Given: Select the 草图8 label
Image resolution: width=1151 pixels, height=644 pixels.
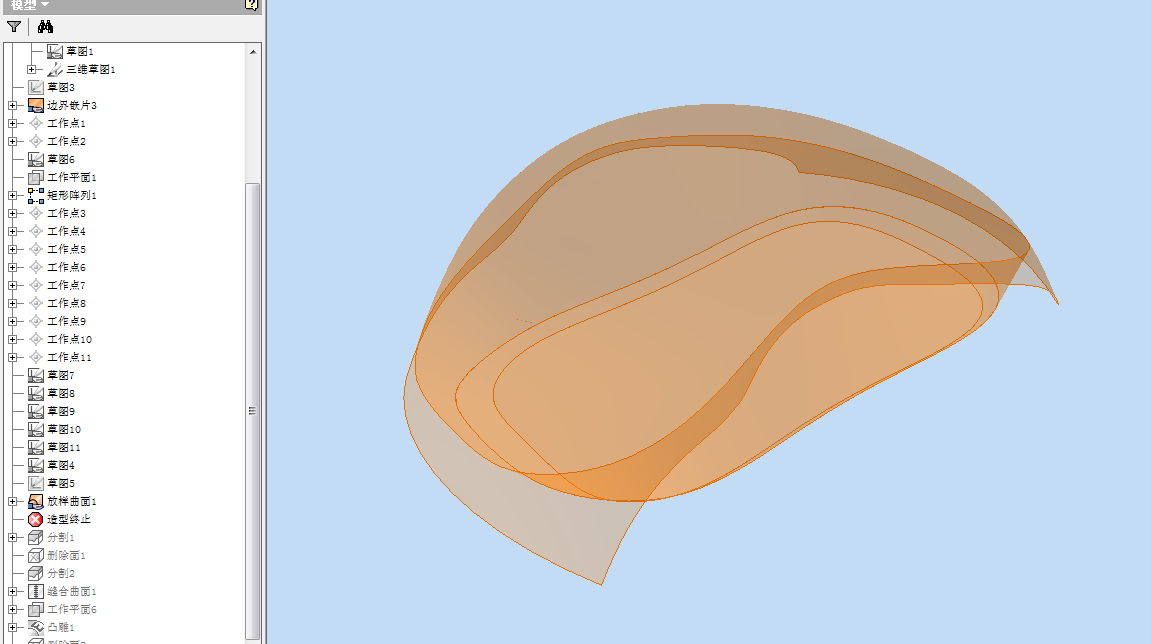Looking at the screenshot, I should pyautogui.click(x=61, y=394).
